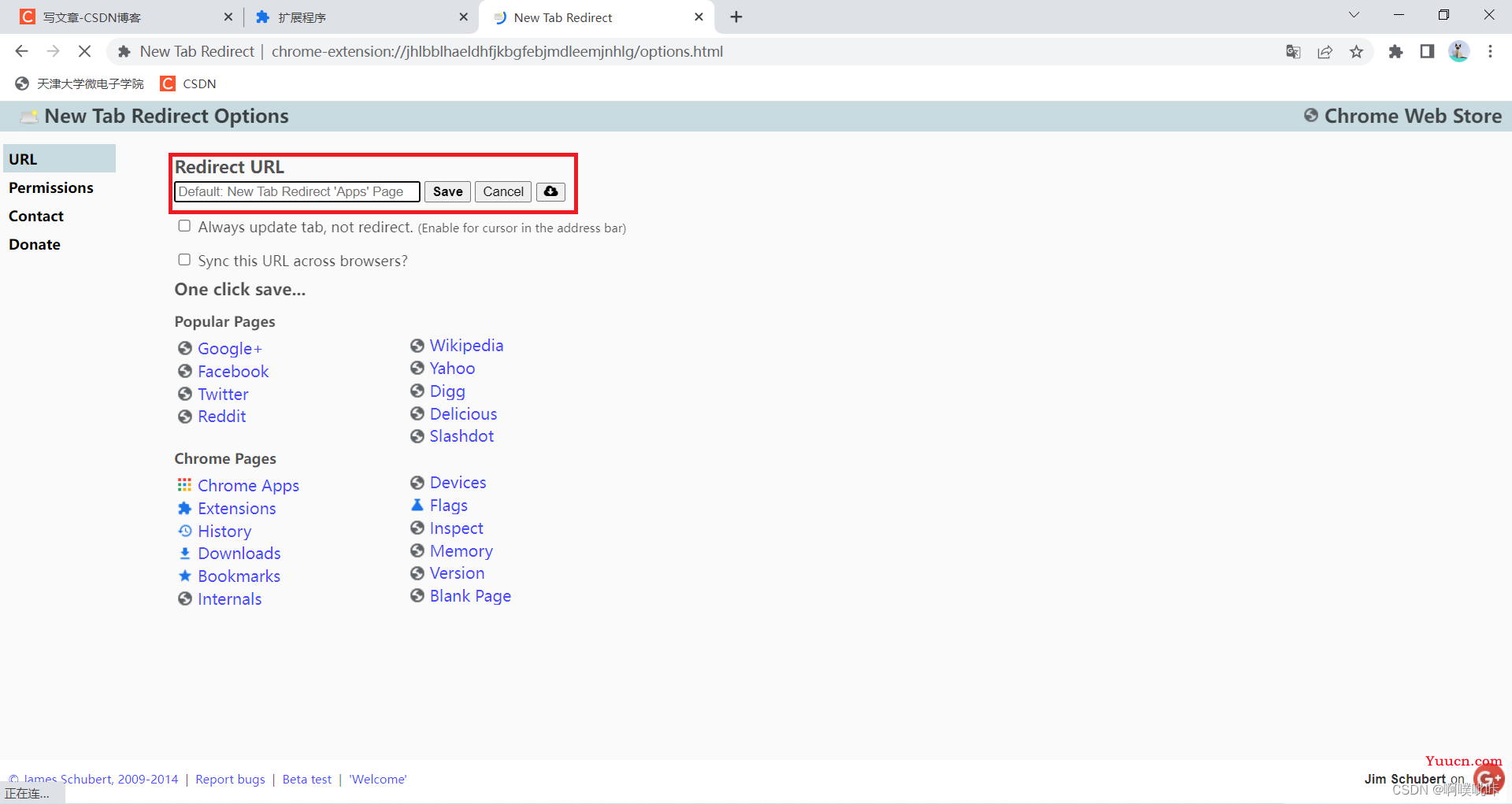Click the Inspect link
Image resolution: width=1512 pixels, height=804 pixels.
click(x=457, y=528)
